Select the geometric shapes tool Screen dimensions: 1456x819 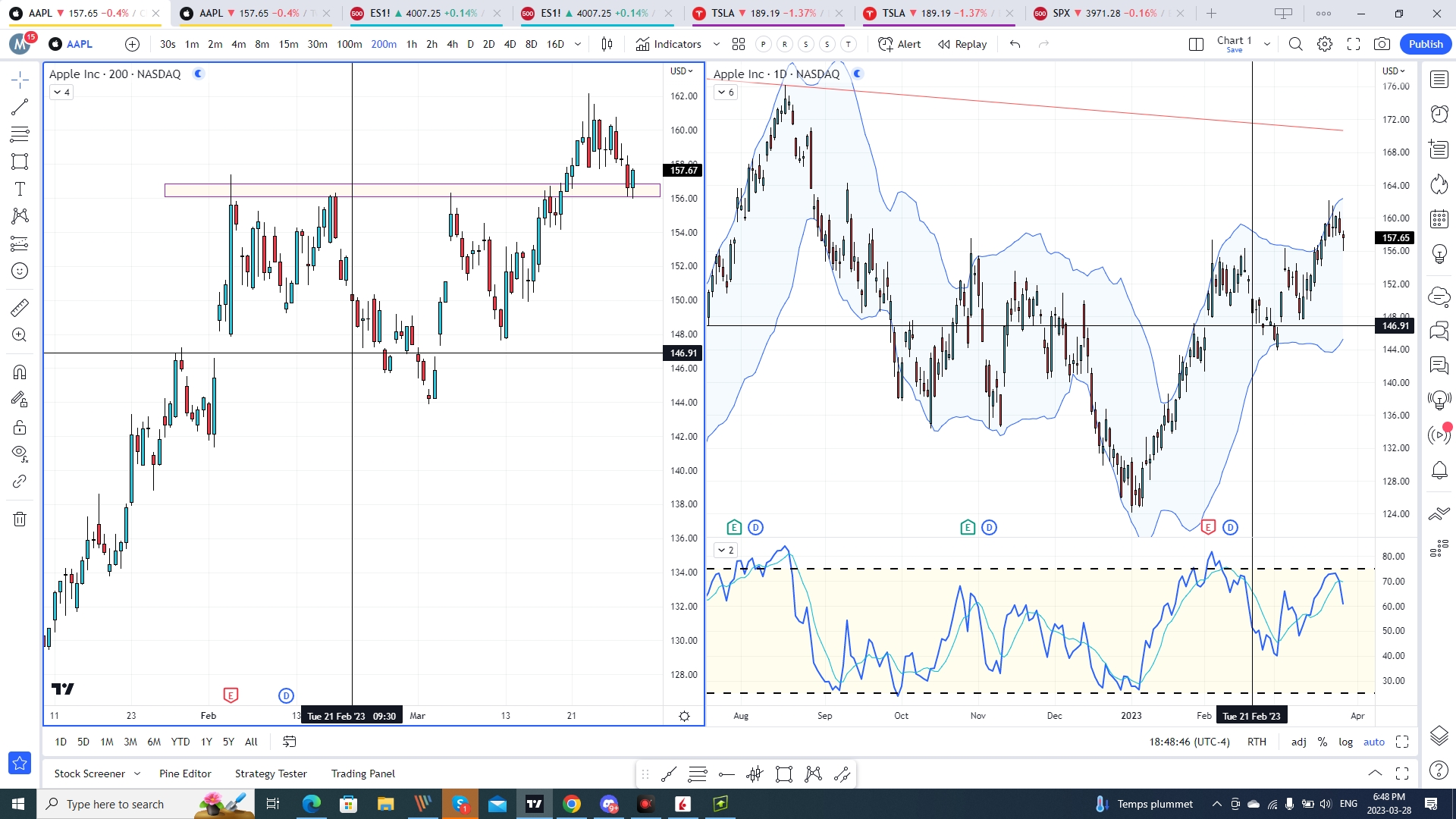[20, 162]
